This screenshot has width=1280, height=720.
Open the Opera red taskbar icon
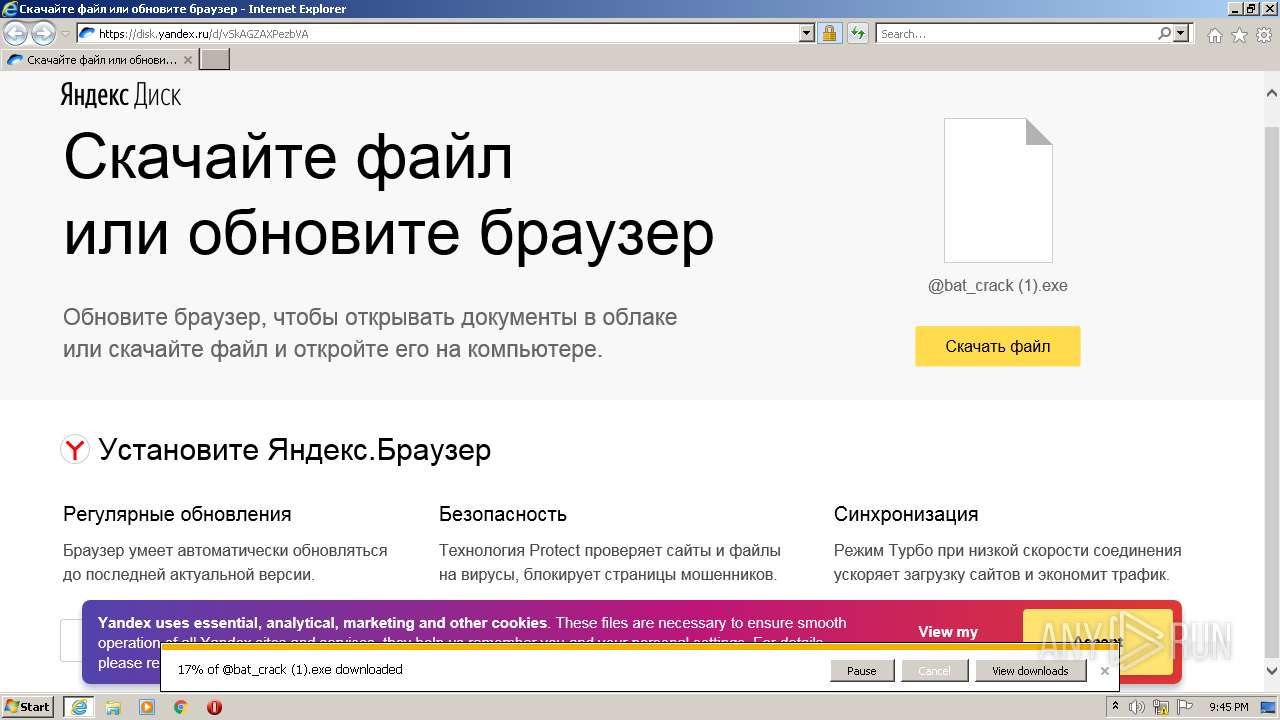pyautogui.click(x=214, y=707)
